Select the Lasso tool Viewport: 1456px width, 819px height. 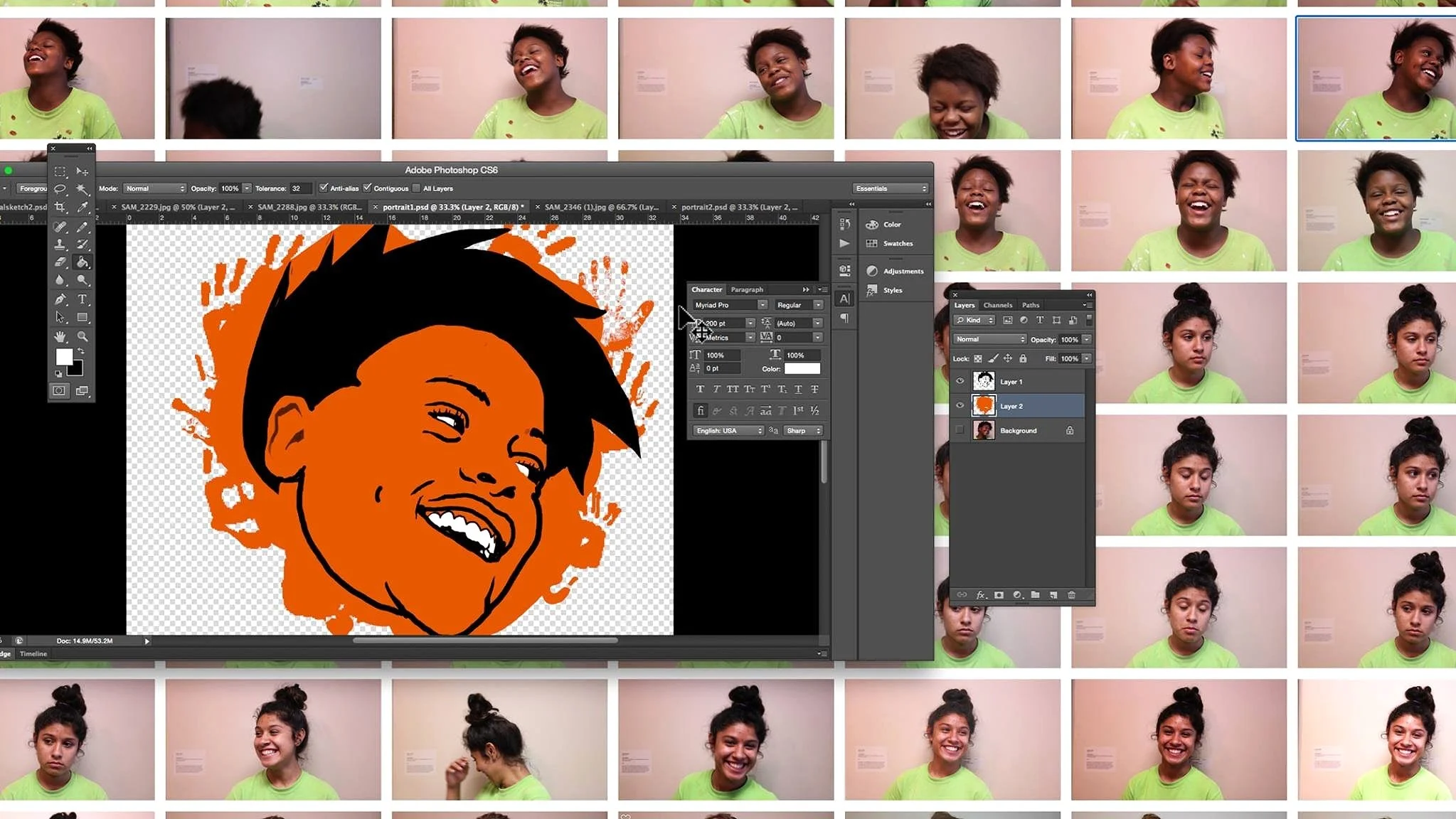pyautogui.click(x=60, y=189)
